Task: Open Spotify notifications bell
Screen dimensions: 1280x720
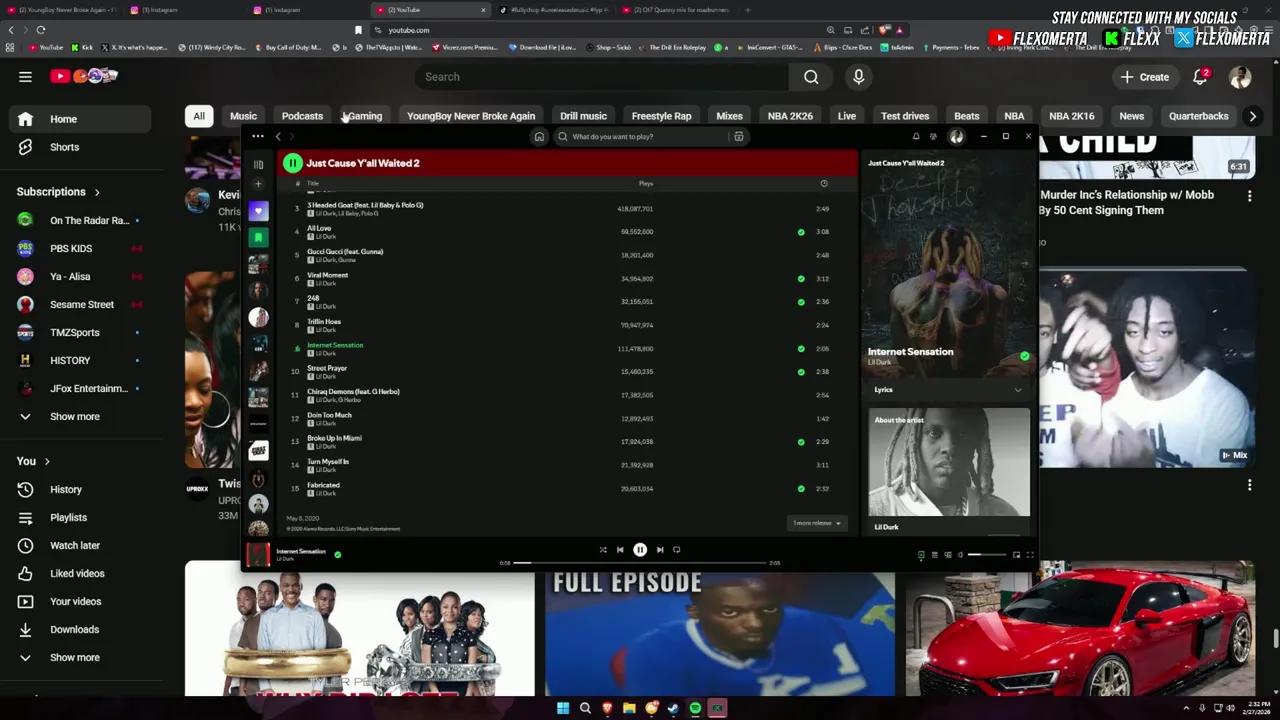Action: (x=916, y=137)
